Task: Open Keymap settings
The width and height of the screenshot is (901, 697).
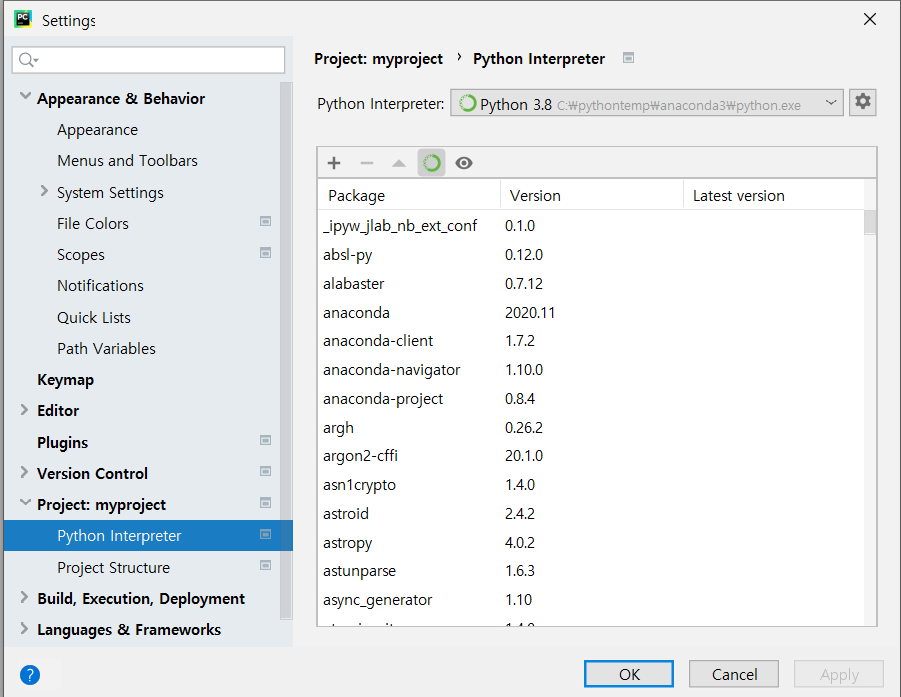Action: tap(66, 380)
